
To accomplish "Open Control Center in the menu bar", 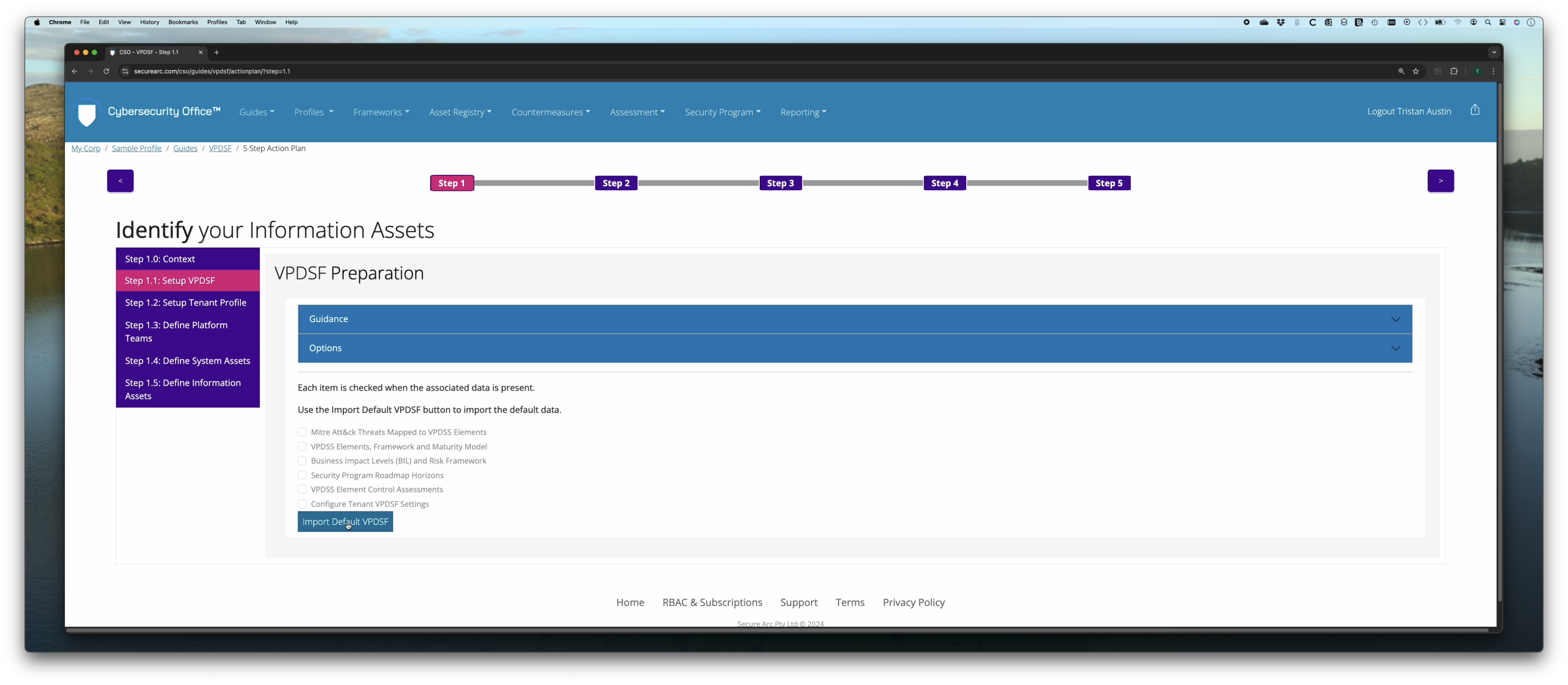I will tap(1503, 22).
